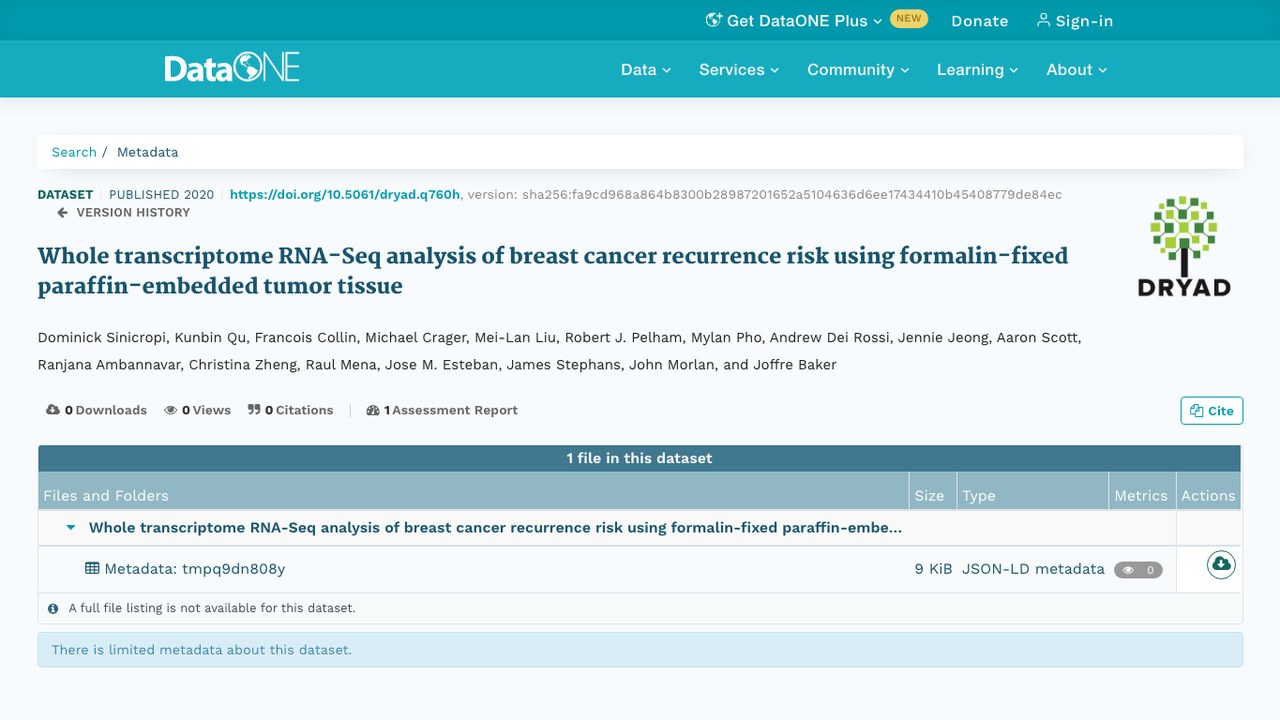1280x720 pixels.
Task: Collapse the Whole transcriptome dataset folder row
Action: (x=71, y=528)
